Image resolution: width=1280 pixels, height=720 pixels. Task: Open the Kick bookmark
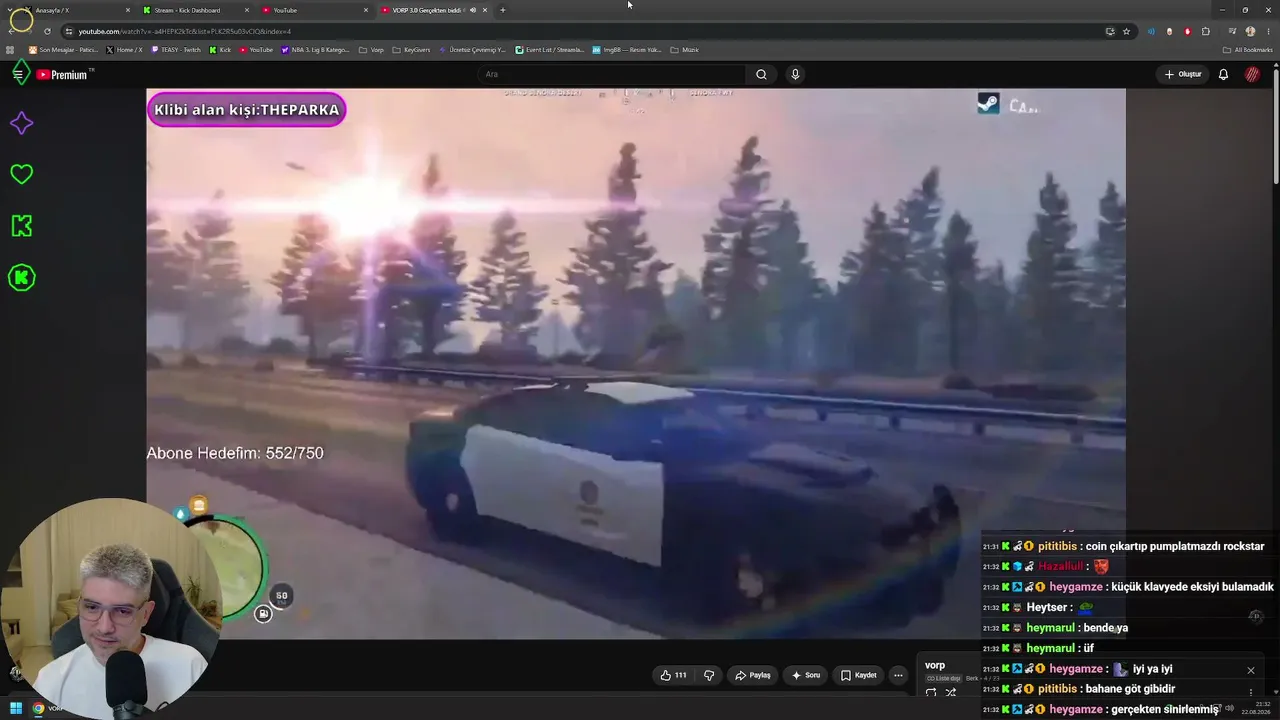220,49
